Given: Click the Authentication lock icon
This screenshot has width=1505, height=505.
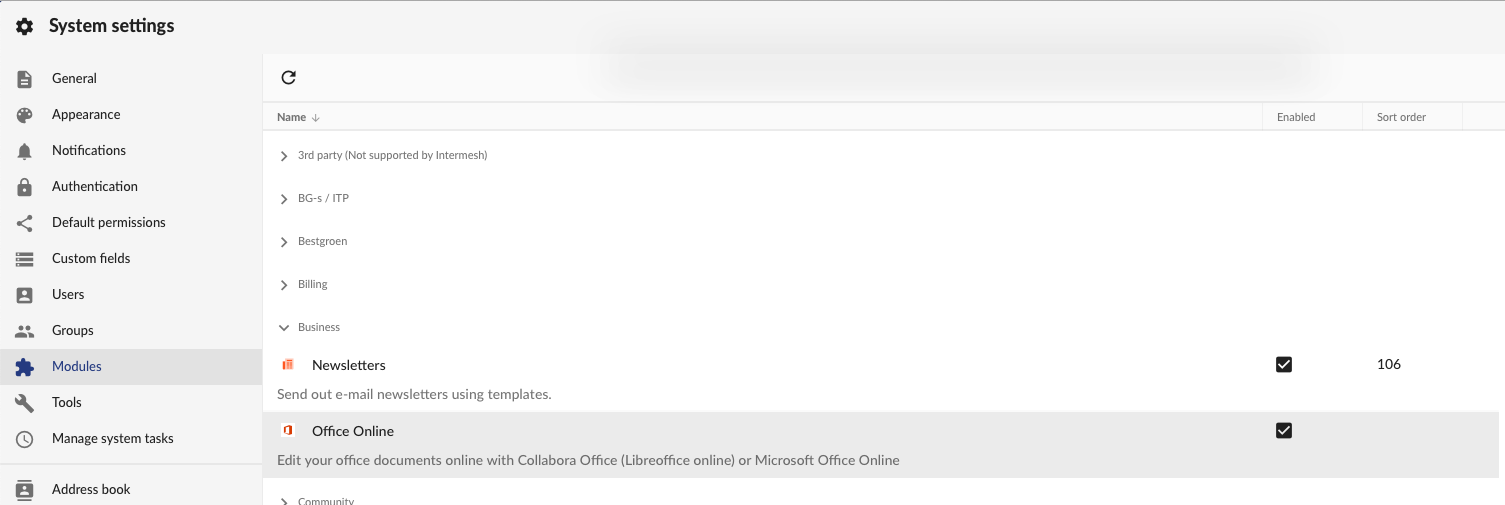Looking at the screenshot, I should point(25,187).
